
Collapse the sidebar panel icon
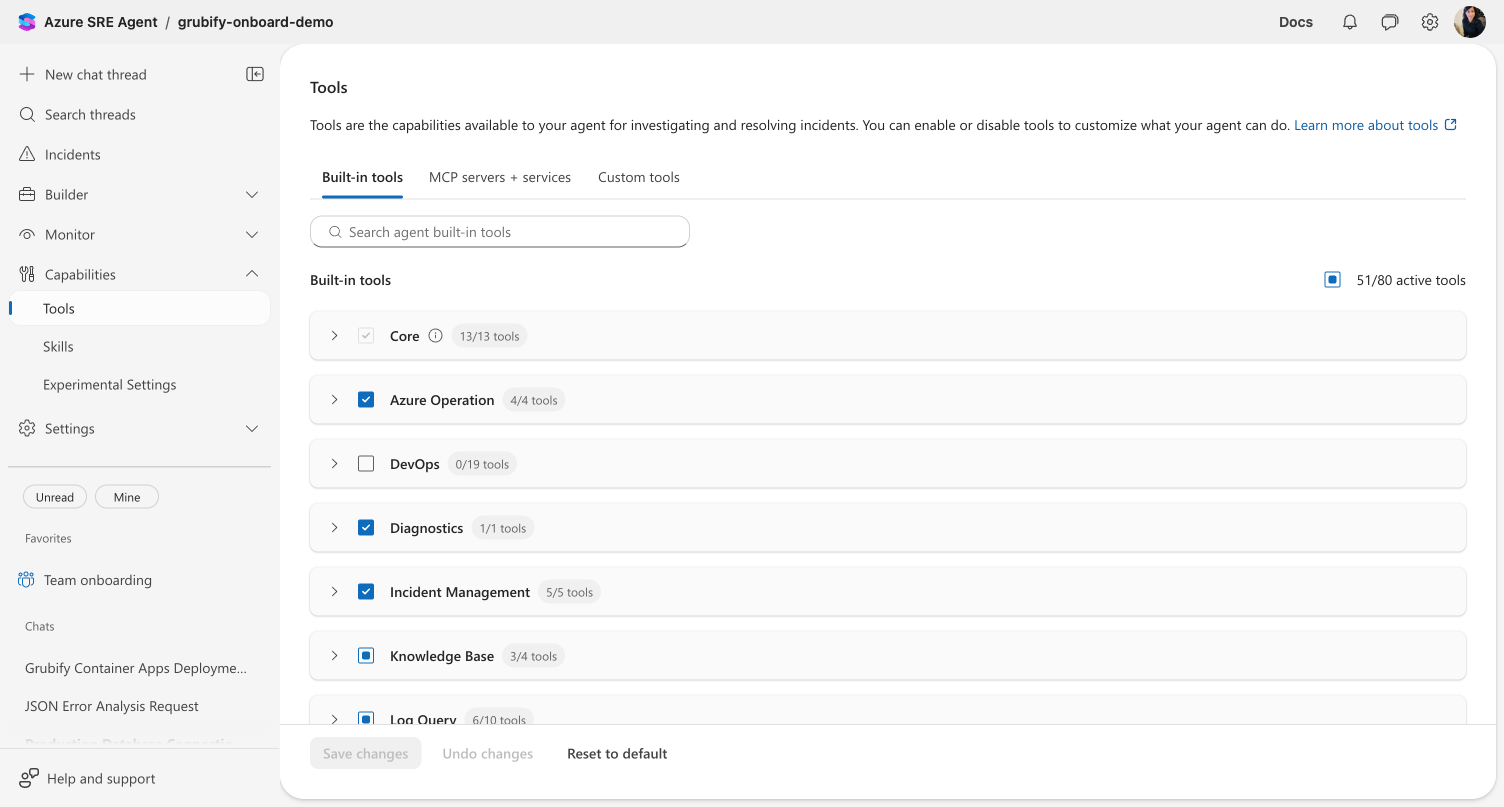click(255, 74)
